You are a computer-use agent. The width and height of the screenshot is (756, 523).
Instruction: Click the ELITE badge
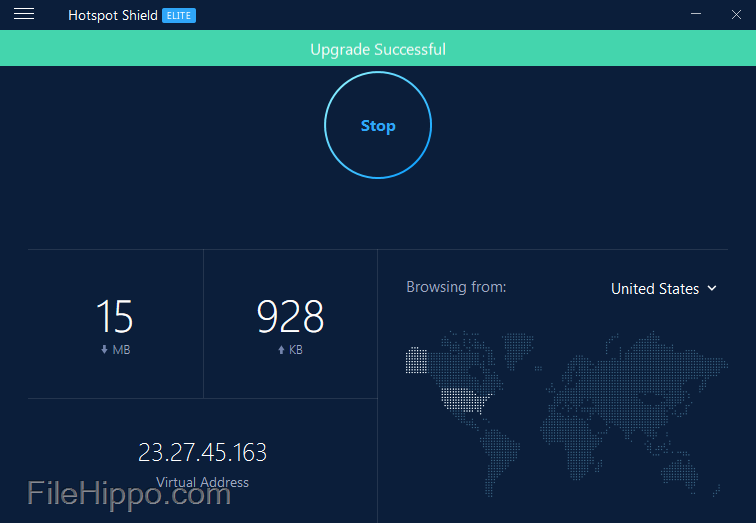179,15
